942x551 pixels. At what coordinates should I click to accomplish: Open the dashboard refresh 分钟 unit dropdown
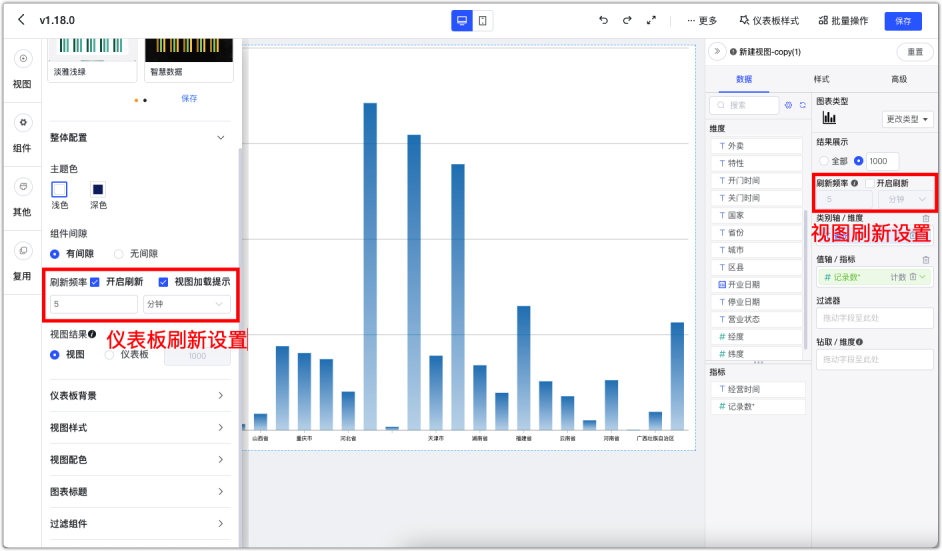point(186,304)
